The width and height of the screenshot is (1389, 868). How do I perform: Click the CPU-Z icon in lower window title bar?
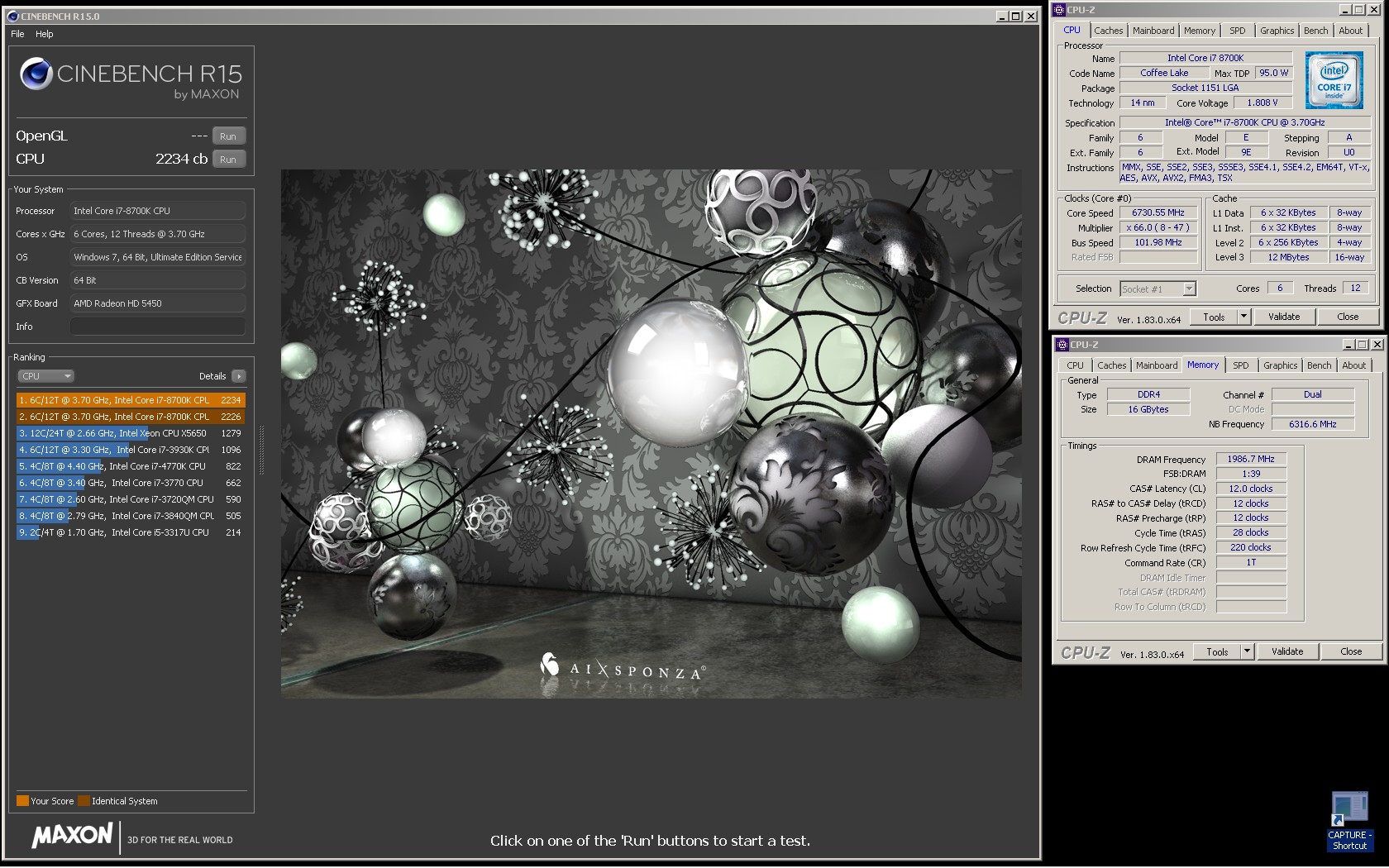point(1062,345)
